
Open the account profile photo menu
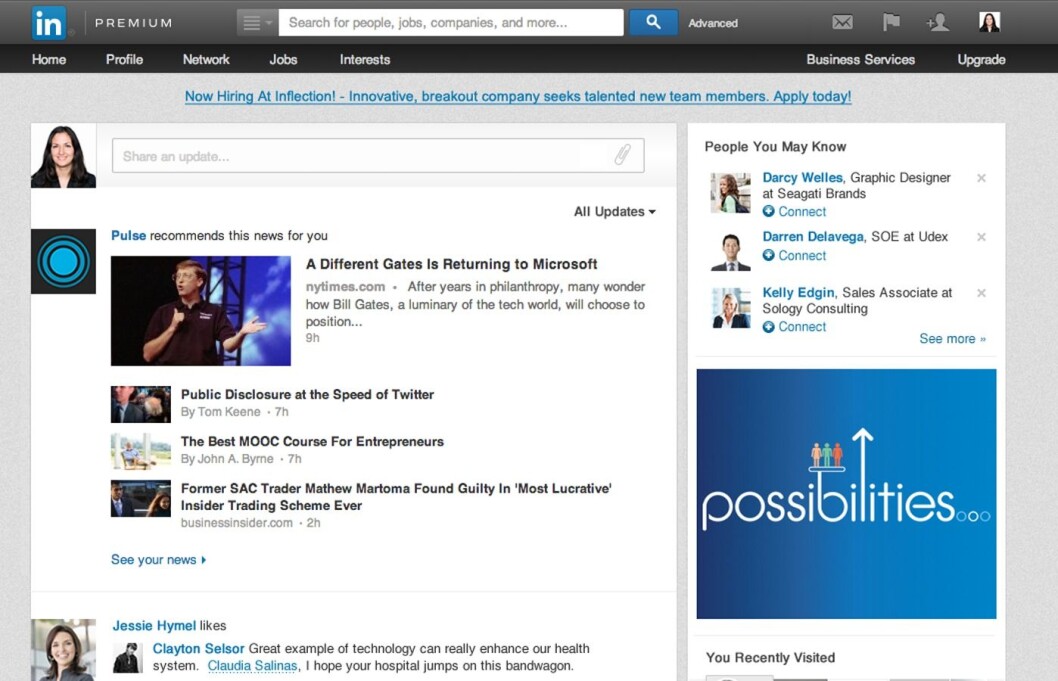(989, 22)
